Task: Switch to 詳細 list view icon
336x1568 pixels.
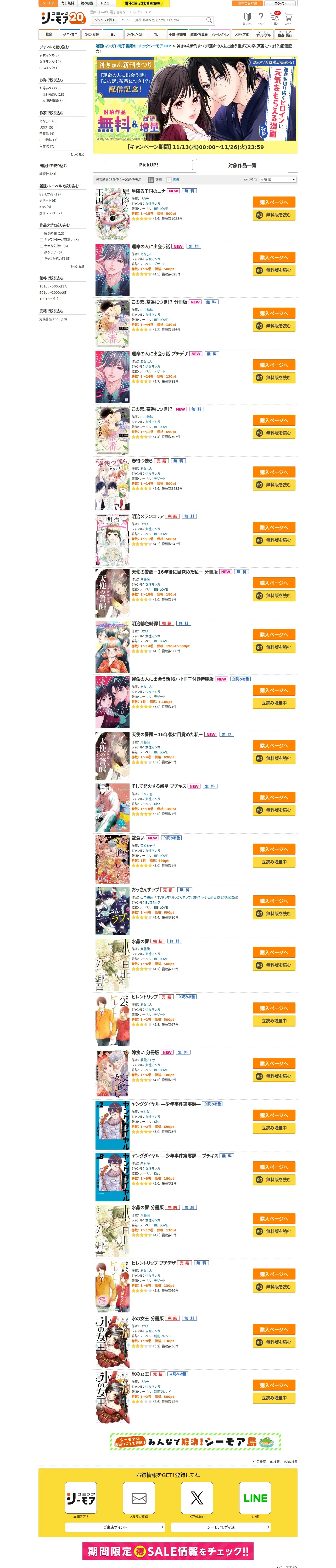Action: click(151, 180)
